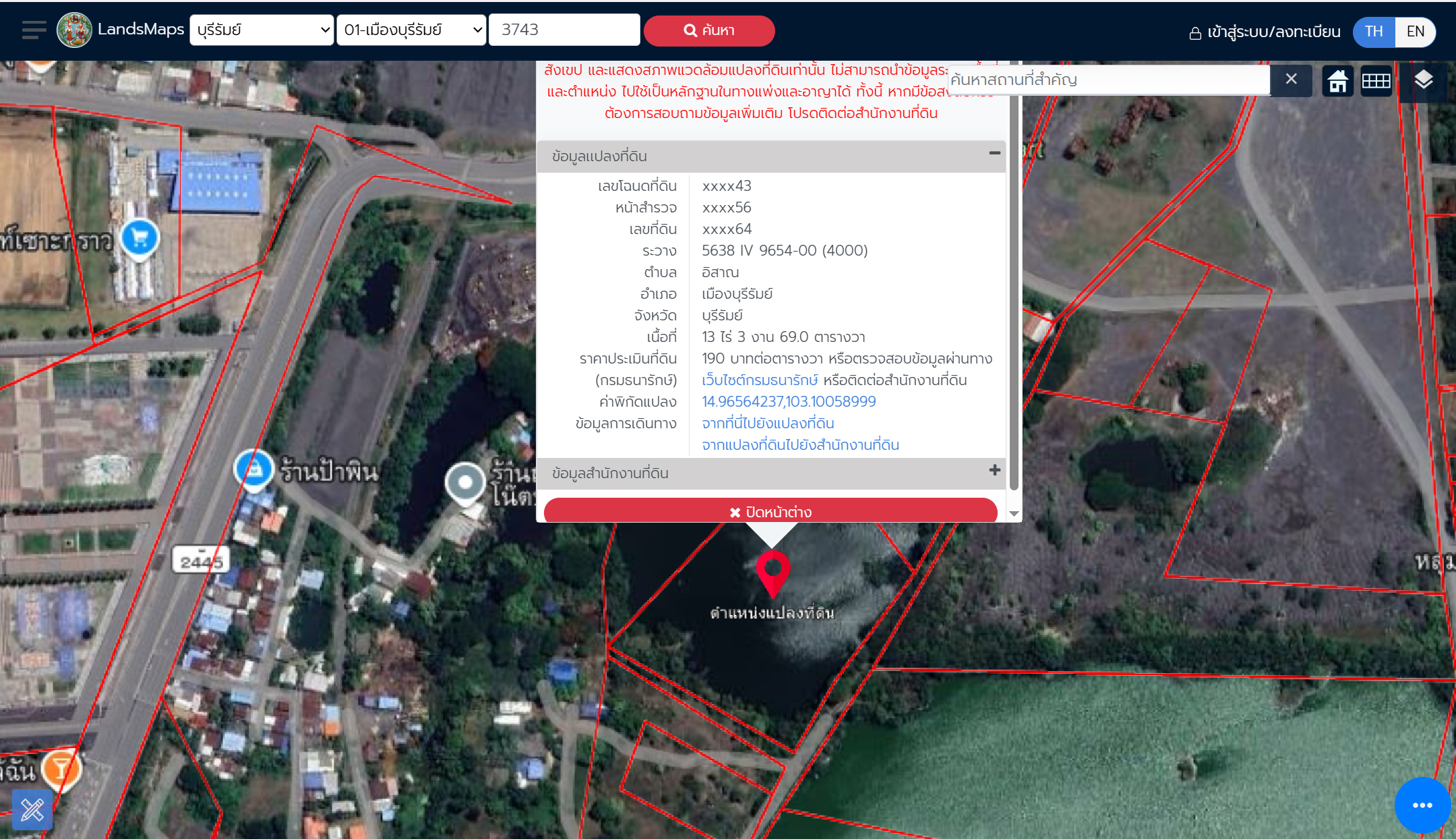Click the home icon on map toolbar
This screenshot has height=839, width=1456.
(x=1337, y=81)
